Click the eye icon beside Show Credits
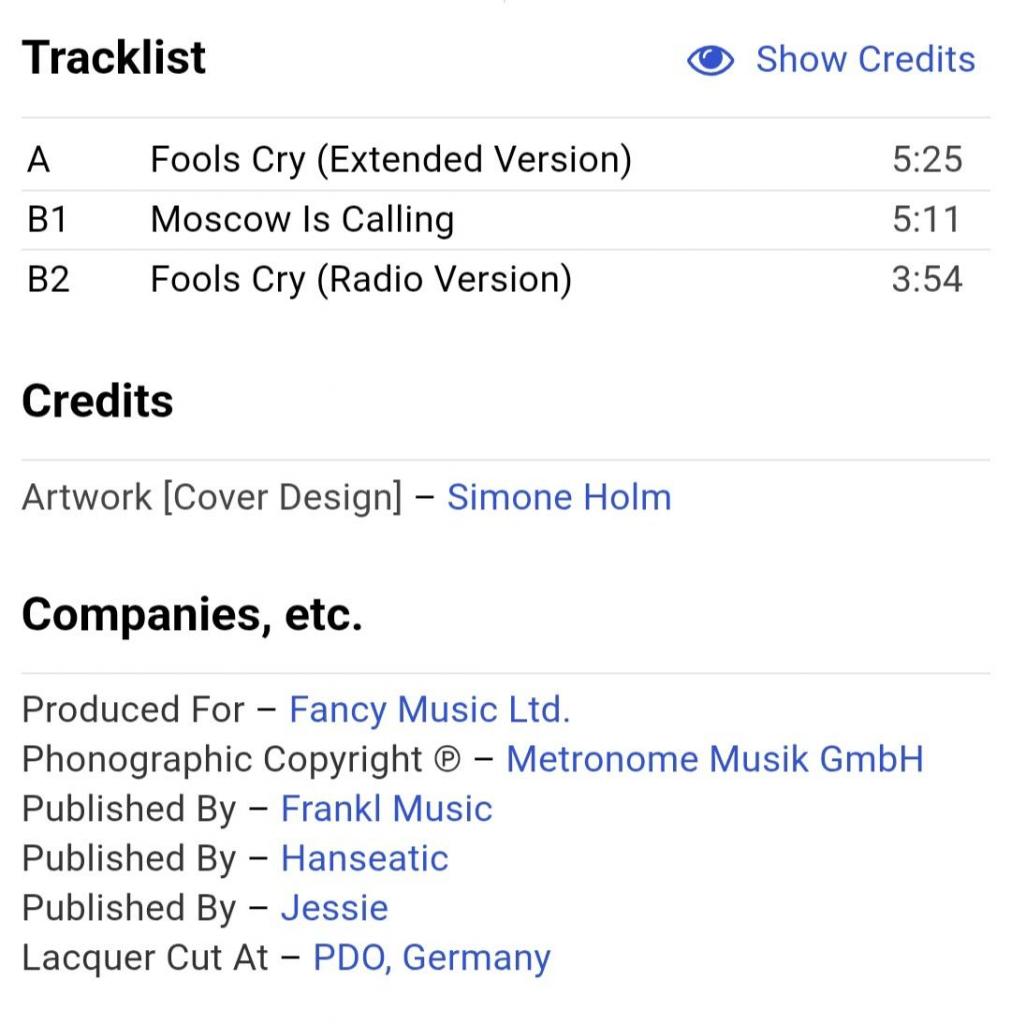Image resolution: width=1011 pixels, height=1024 pixels. tap(710, 61)
